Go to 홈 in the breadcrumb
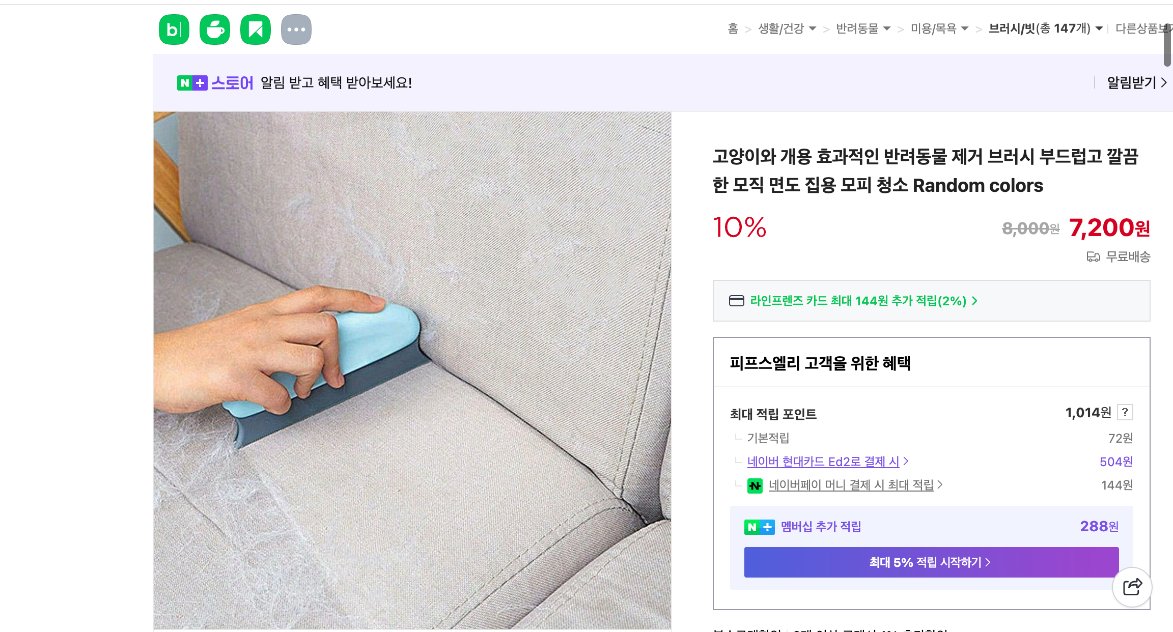 [x=733, y=29]
